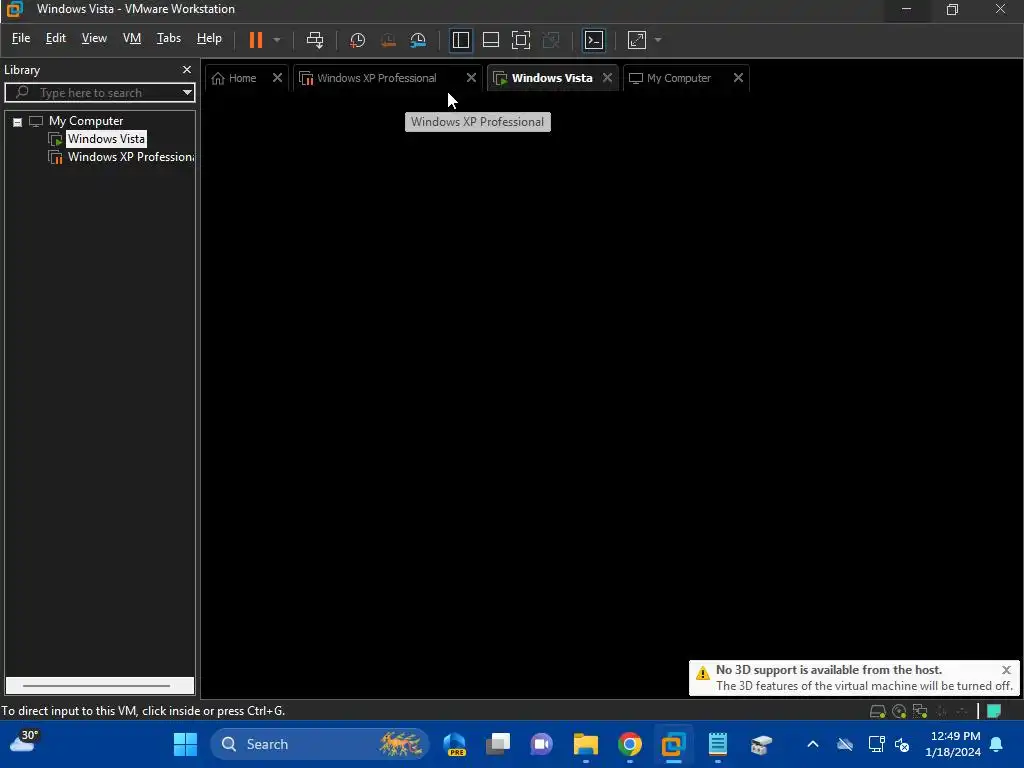The height and width of the screenshot is (768, 1024).
Task: Open the video chat app in the taskbar
Action: tap(541, 744)
